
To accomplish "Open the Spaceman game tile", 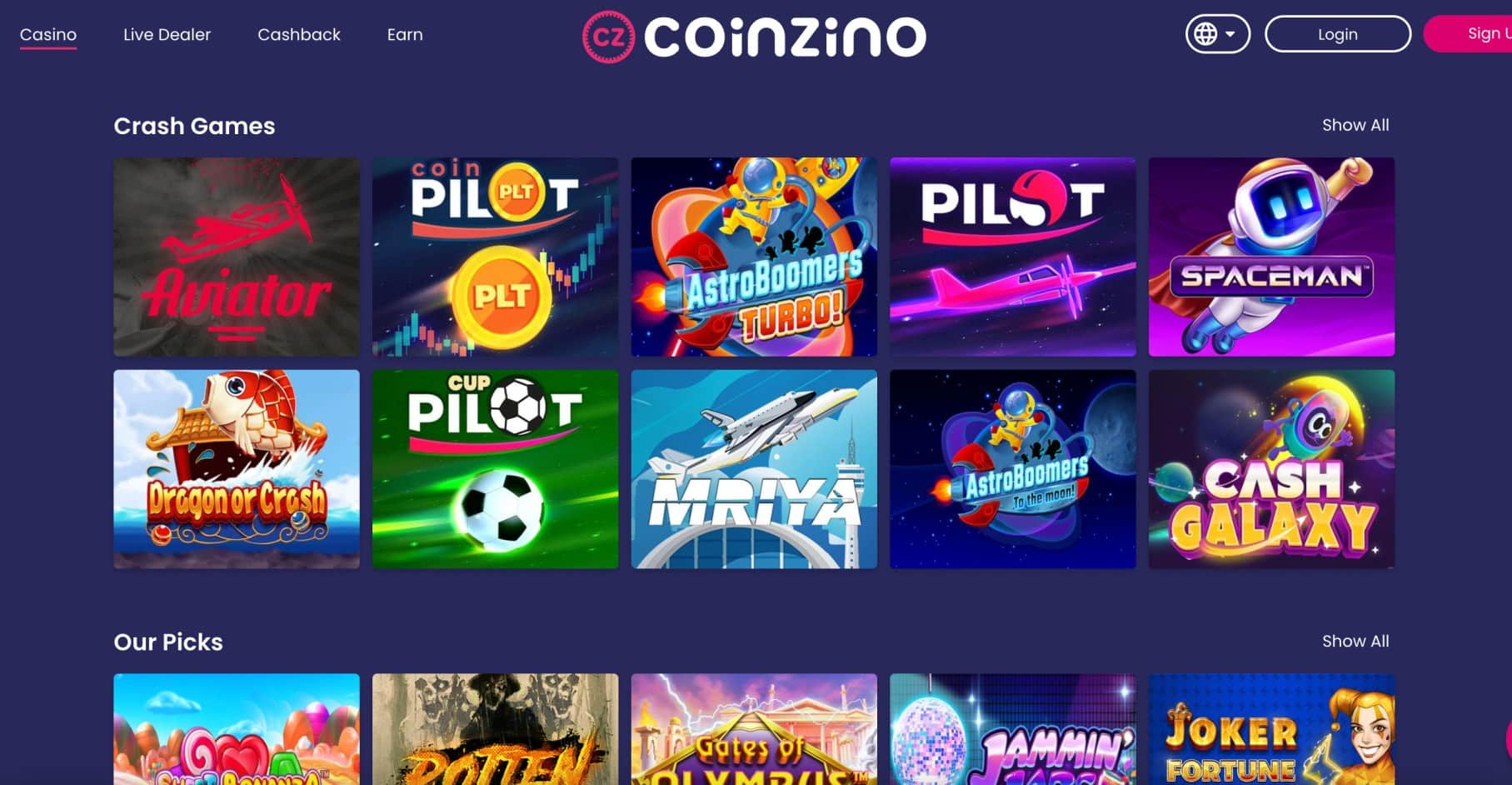I will click(1271, 257).
